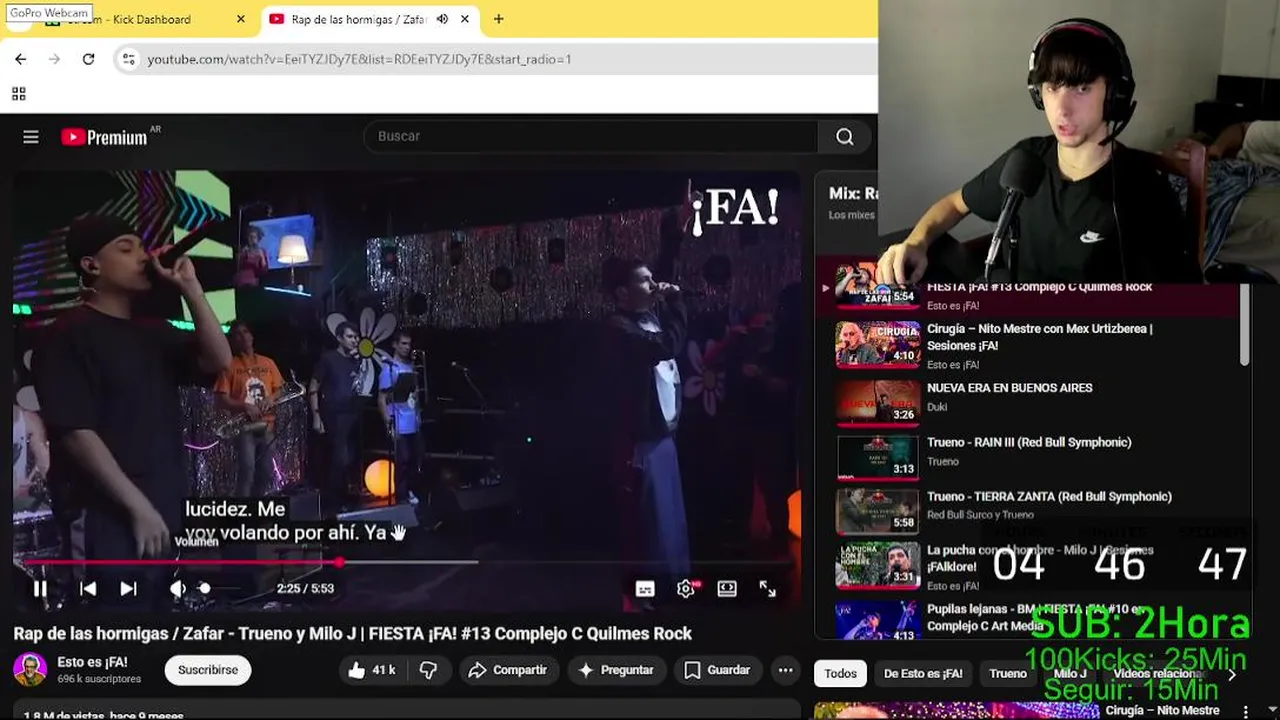Play Trueno - TIERRA ZANTA (Red Bull Symphonic)
Screen dimensions: 1280x720
pyautogui.click(x=1049, y=496)
